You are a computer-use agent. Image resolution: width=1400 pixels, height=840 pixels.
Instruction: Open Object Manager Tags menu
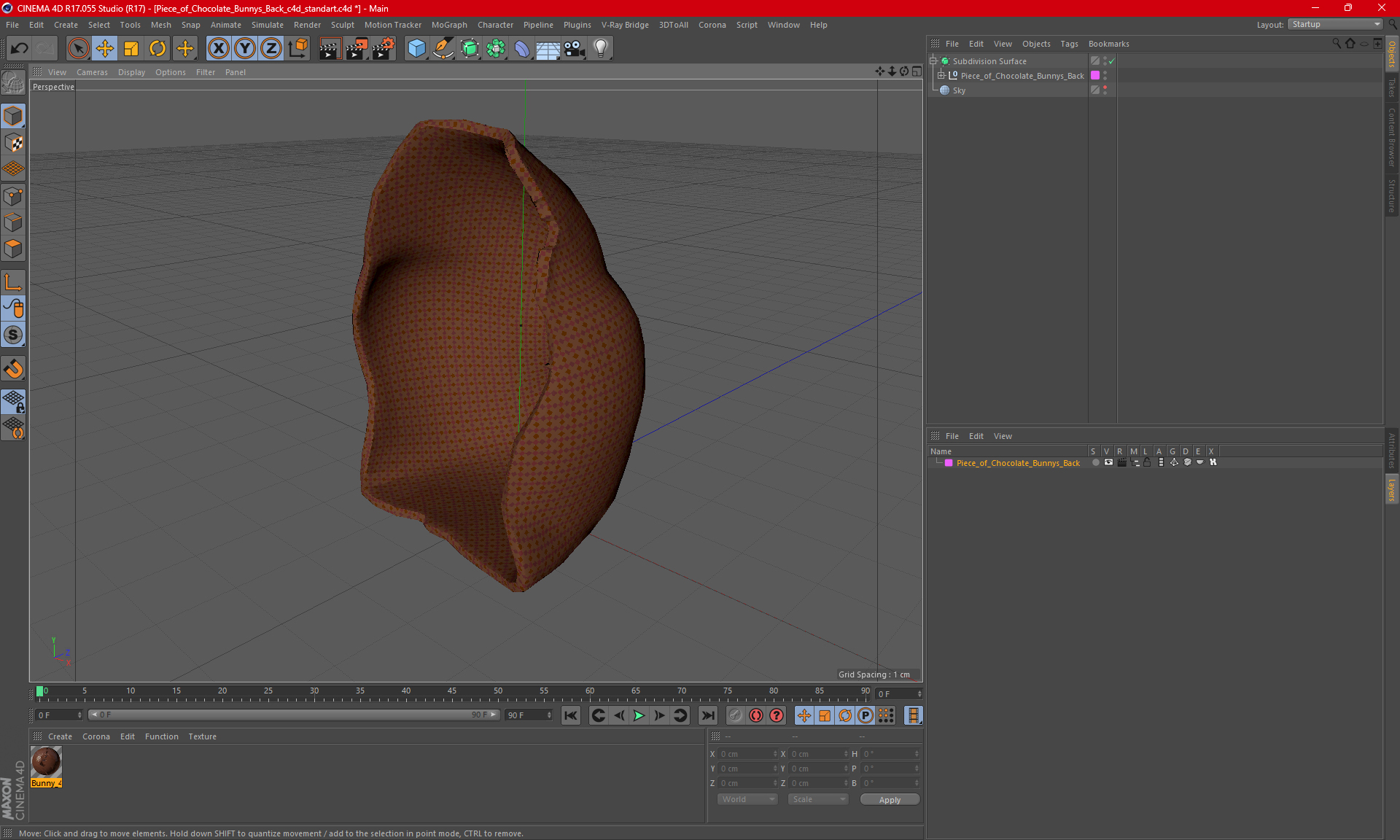pos(1069,44)
